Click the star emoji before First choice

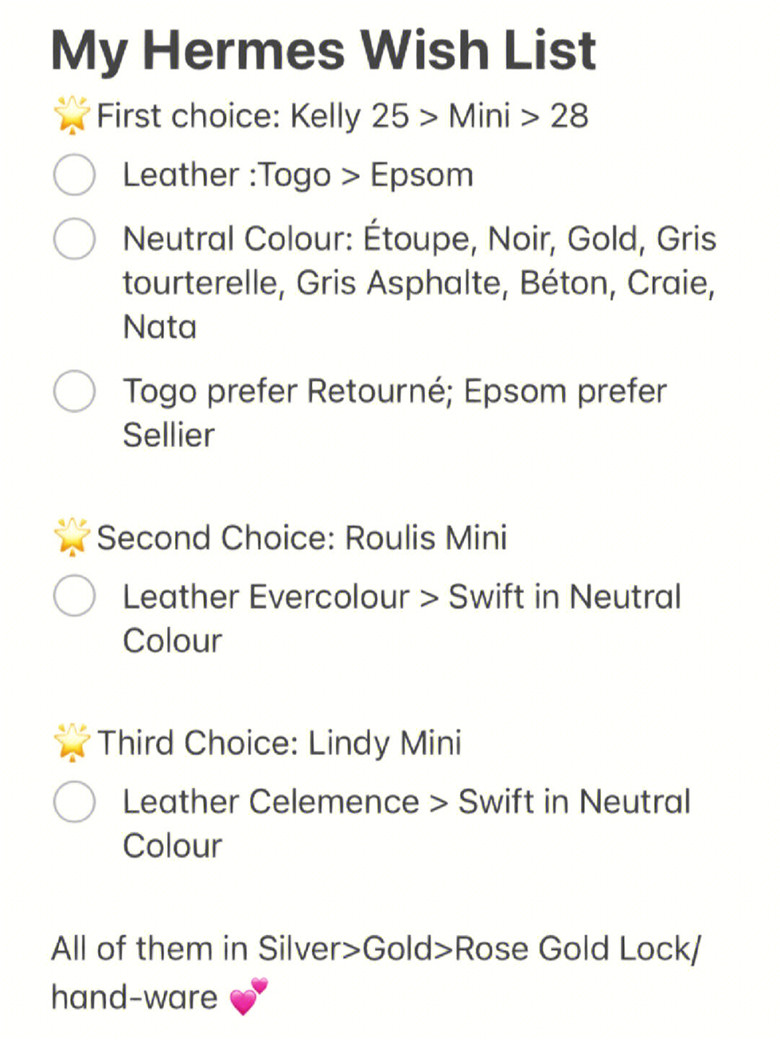coord(72,115)
